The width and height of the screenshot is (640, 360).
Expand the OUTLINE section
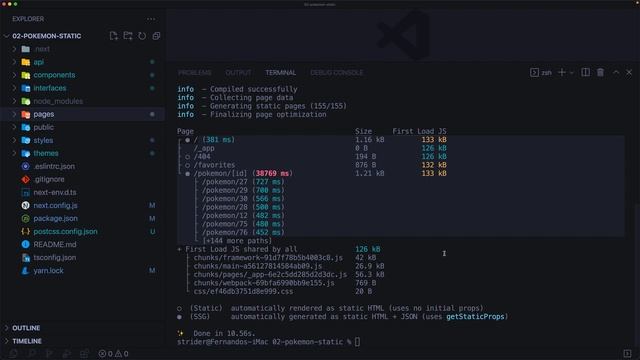point(7,328)
